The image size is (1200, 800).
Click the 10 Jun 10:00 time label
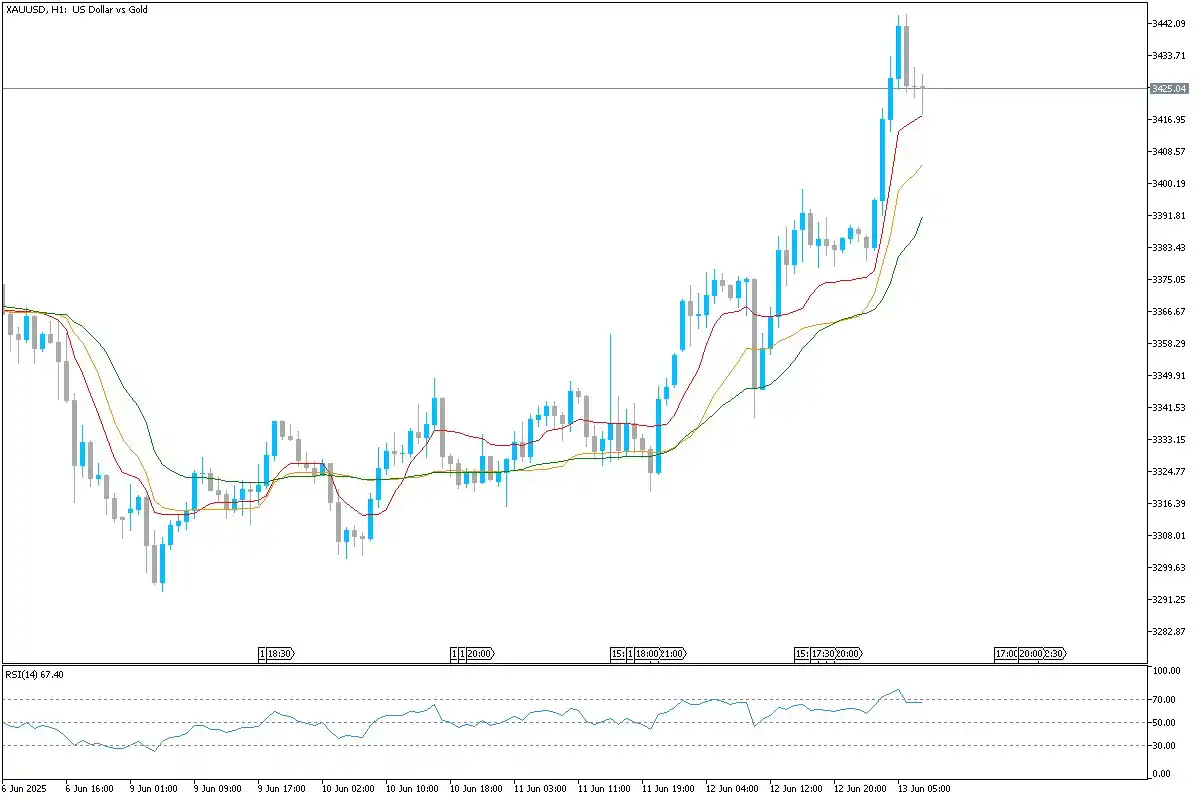[412, 788]
